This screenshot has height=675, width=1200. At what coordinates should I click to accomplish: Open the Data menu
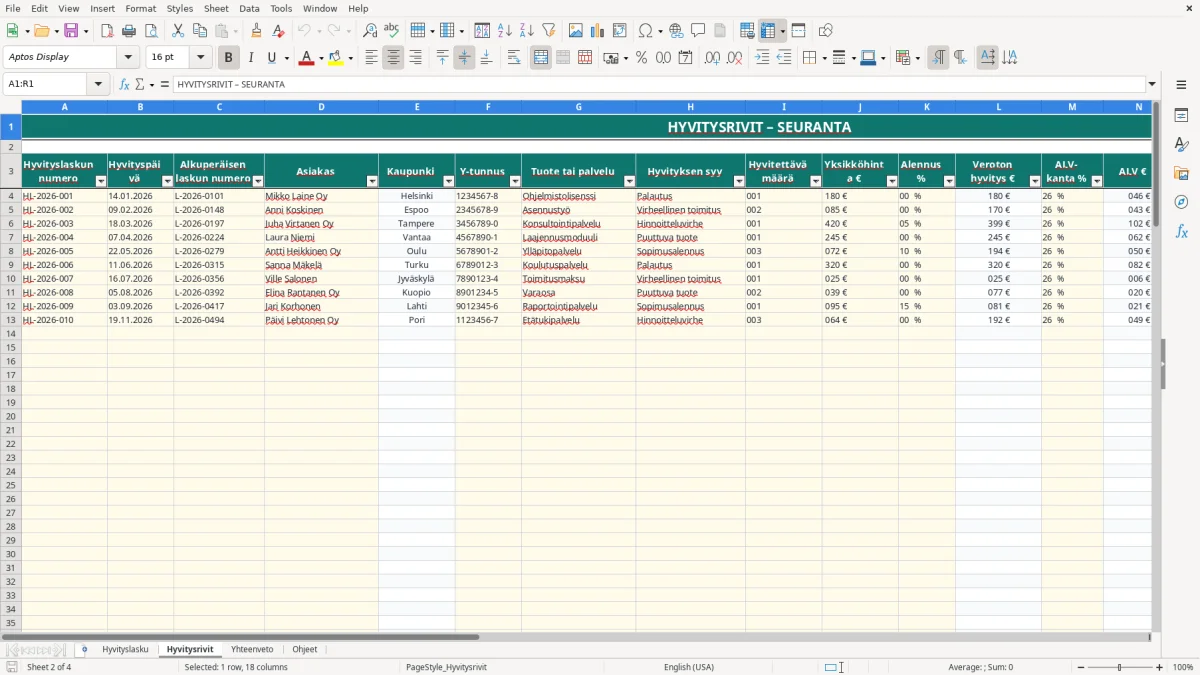tap(249, 8)
